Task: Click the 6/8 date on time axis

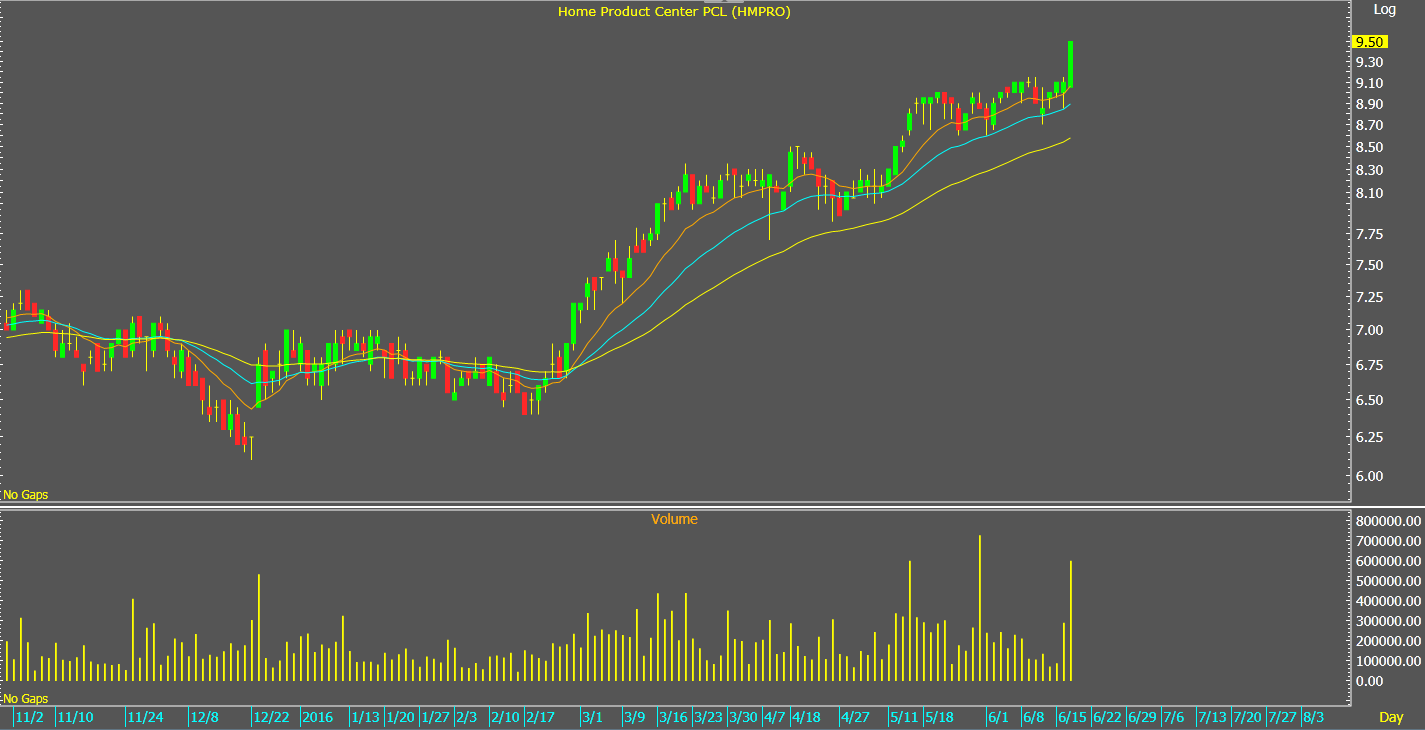Action: 1033,717
